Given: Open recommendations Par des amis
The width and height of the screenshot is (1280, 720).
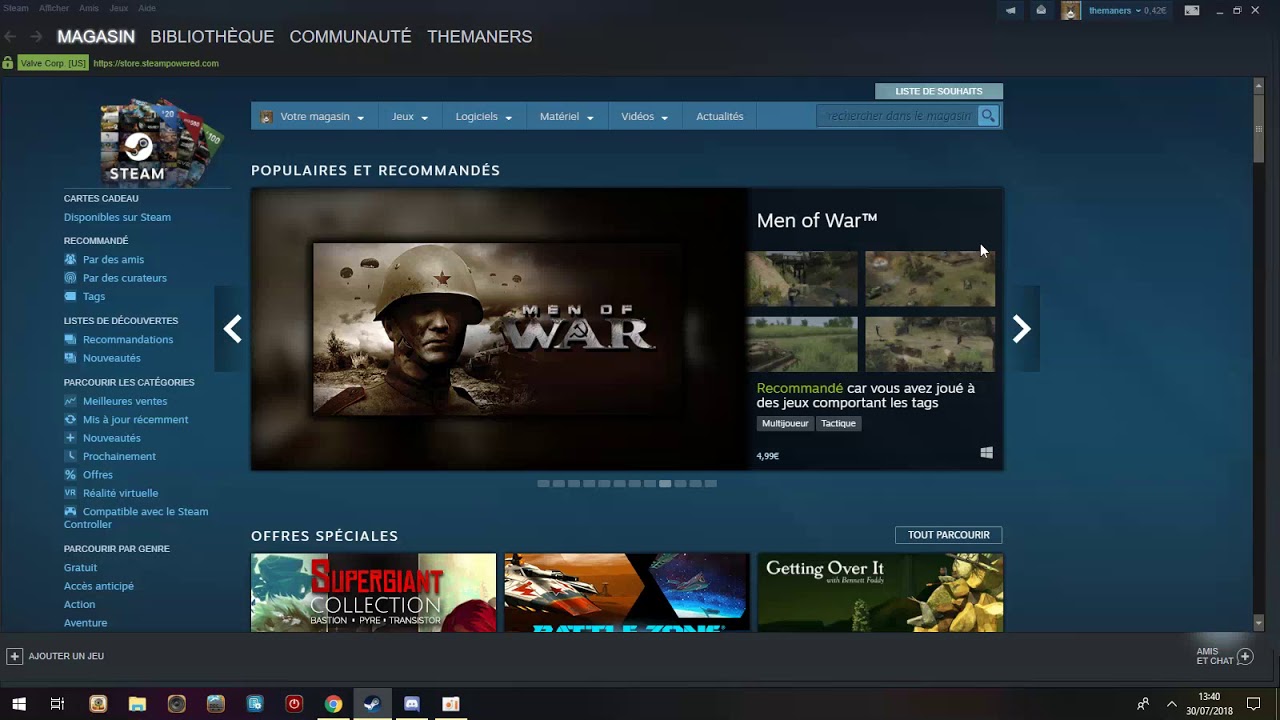Looking at the screenshot, I should coord(113,260).
